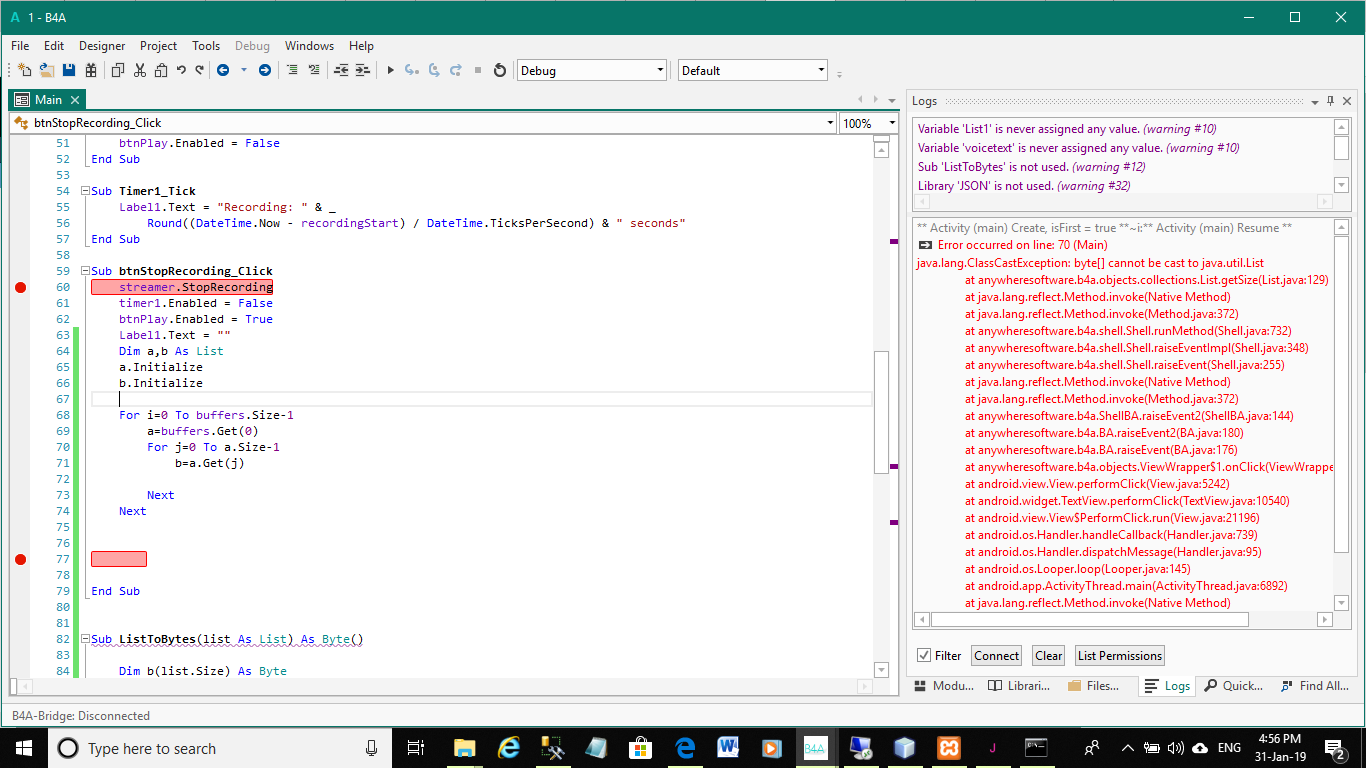
Task: Toggle the breakpoint on line 77
Action: click(x=20, y=560)
